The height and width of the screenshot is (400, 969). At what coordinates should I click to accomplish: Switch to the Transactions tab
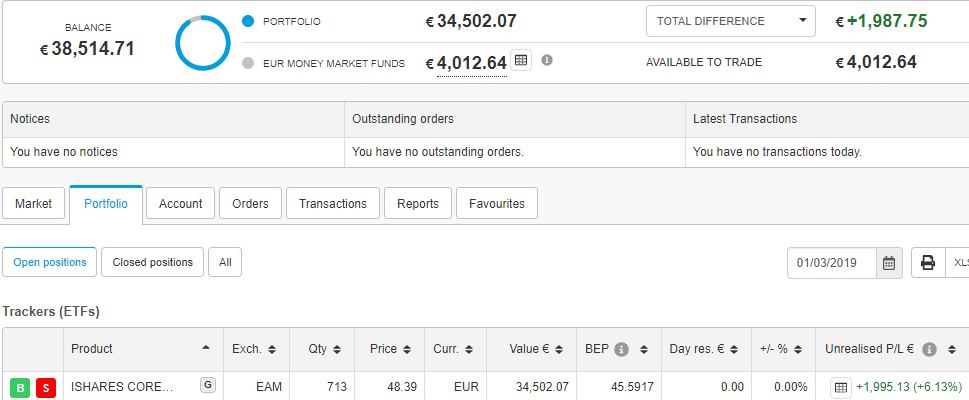pyautogui.click(x=332, y=203)
